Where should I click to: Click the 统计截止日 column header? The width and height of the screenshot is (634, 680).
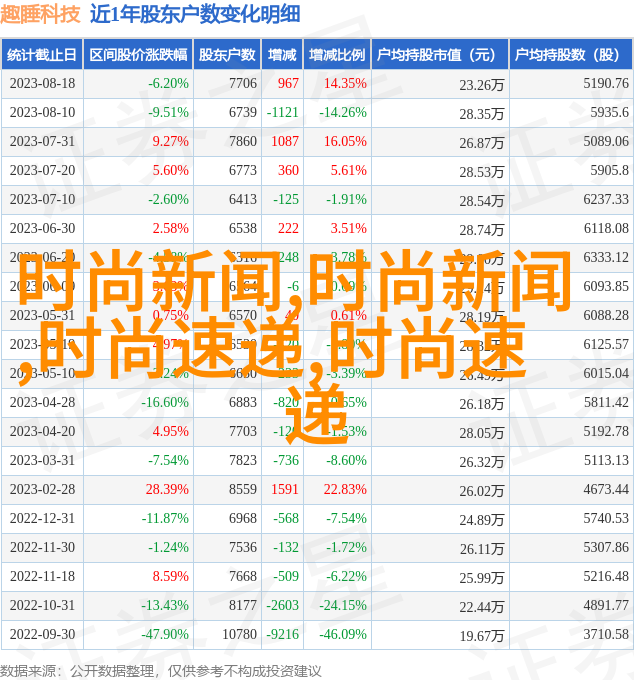pos(42,55)
